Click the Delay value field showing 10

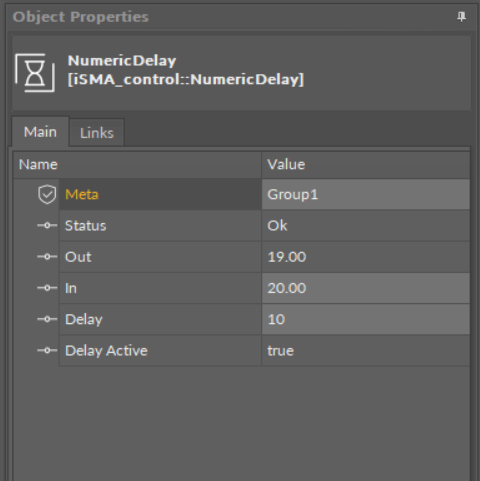(366, 319)
